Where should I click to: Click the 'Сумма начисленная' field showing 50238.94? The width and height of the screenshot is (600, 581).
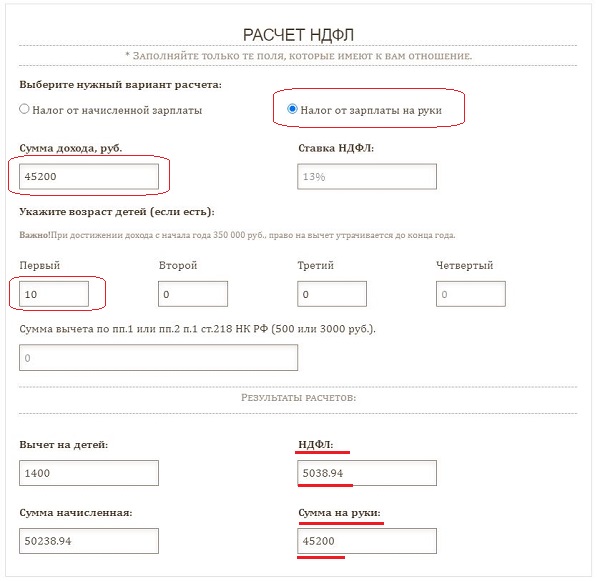pyautogui.click(x=89, y=541)
